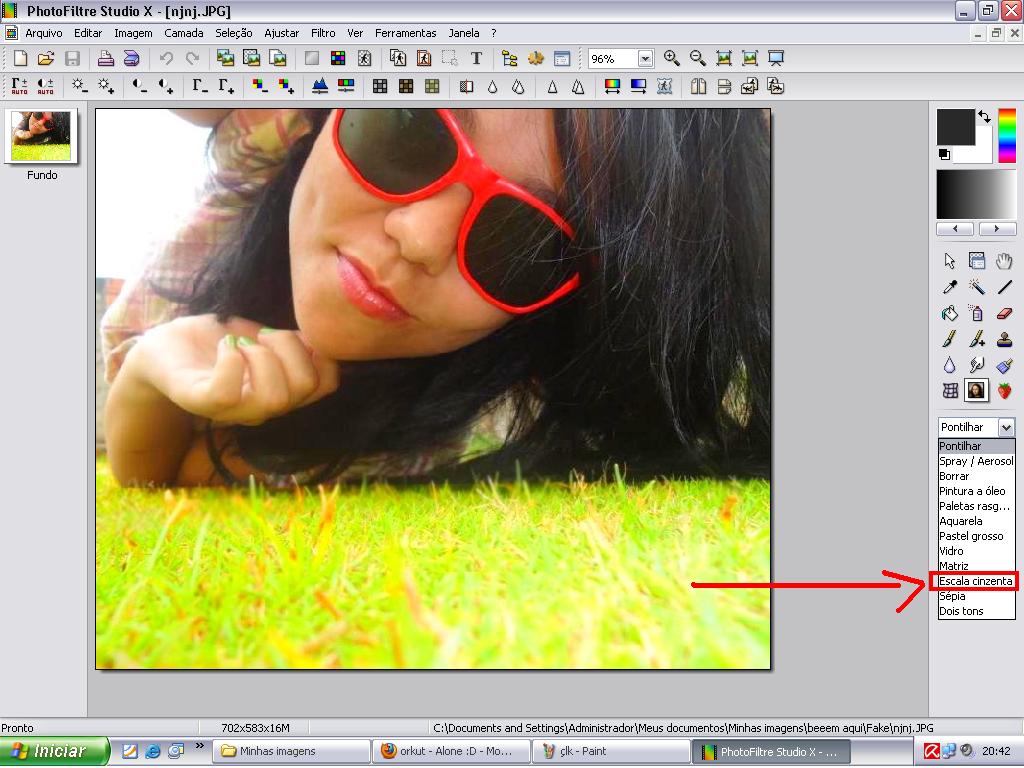Choose Escala cinzenta from the list
Screen dimensions: 1024x768
tap(976, 581)
